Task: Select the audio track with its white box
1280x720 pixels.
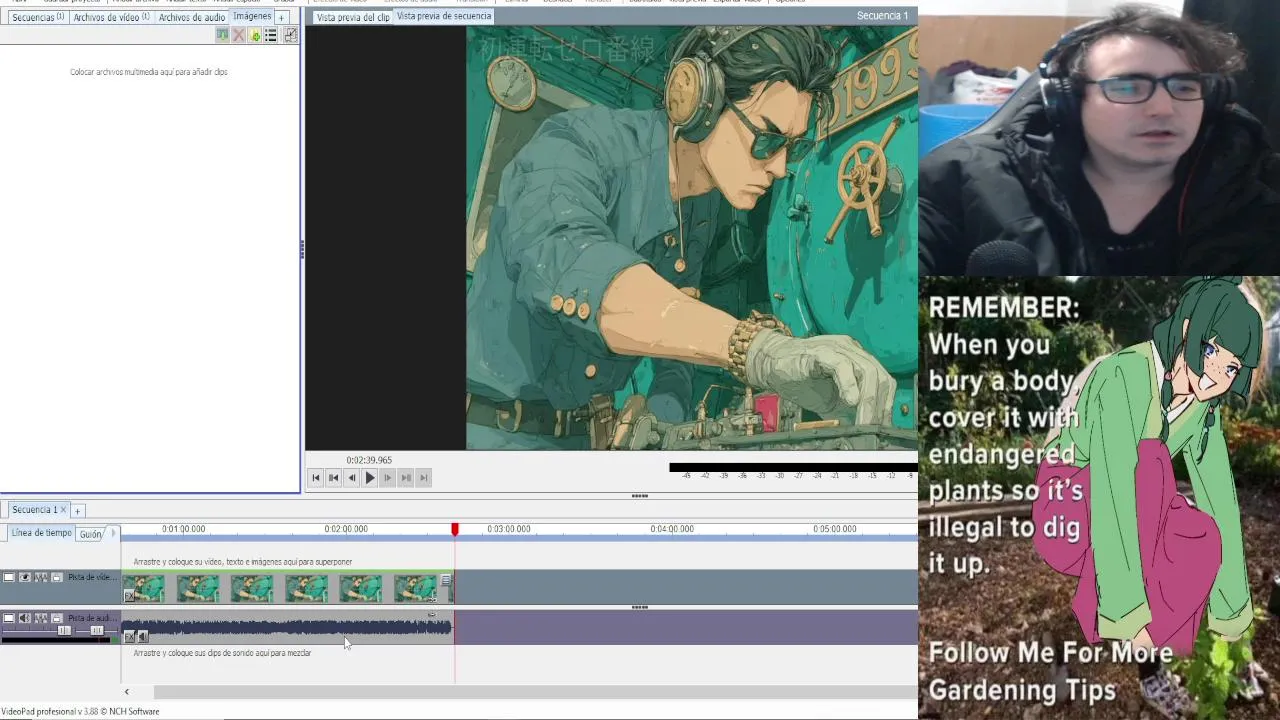Action: tap(9, 618)
